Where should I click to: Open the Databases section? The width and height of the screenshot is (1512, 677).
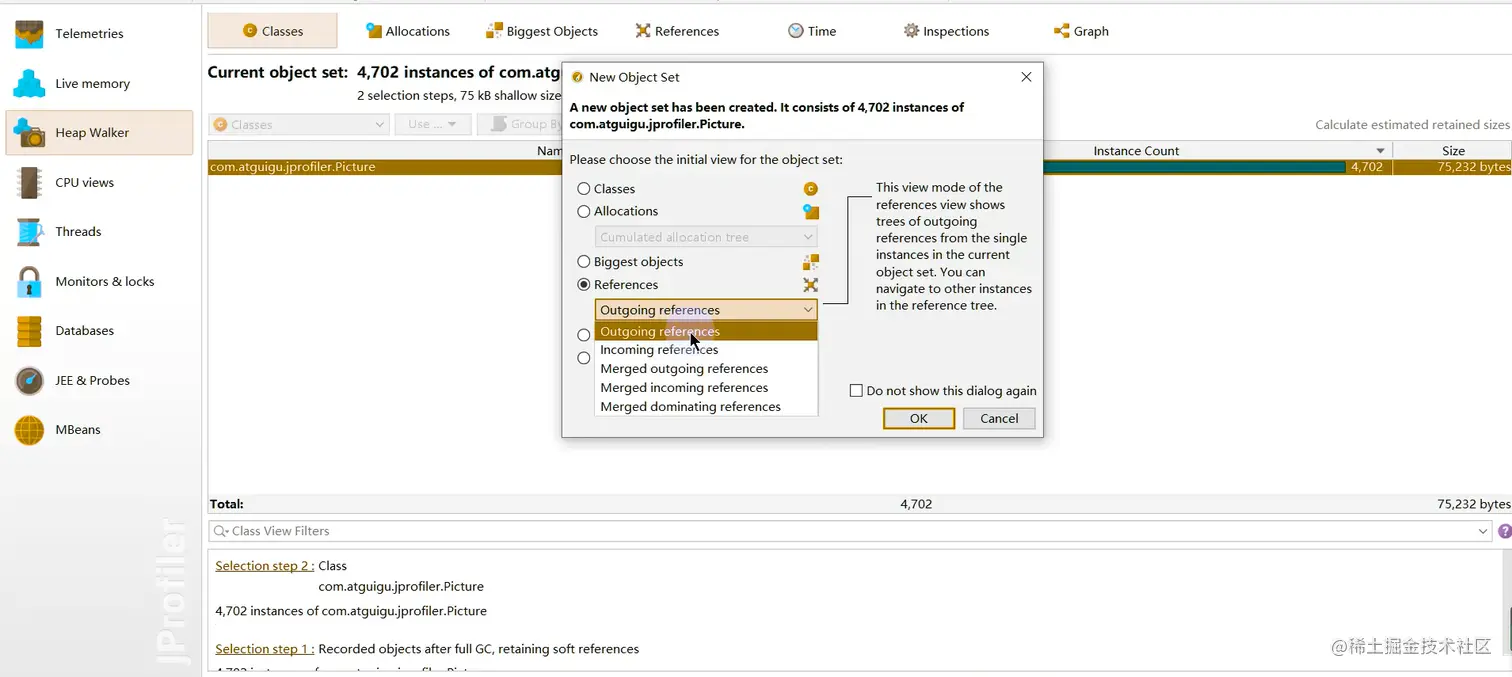point(98,331)
